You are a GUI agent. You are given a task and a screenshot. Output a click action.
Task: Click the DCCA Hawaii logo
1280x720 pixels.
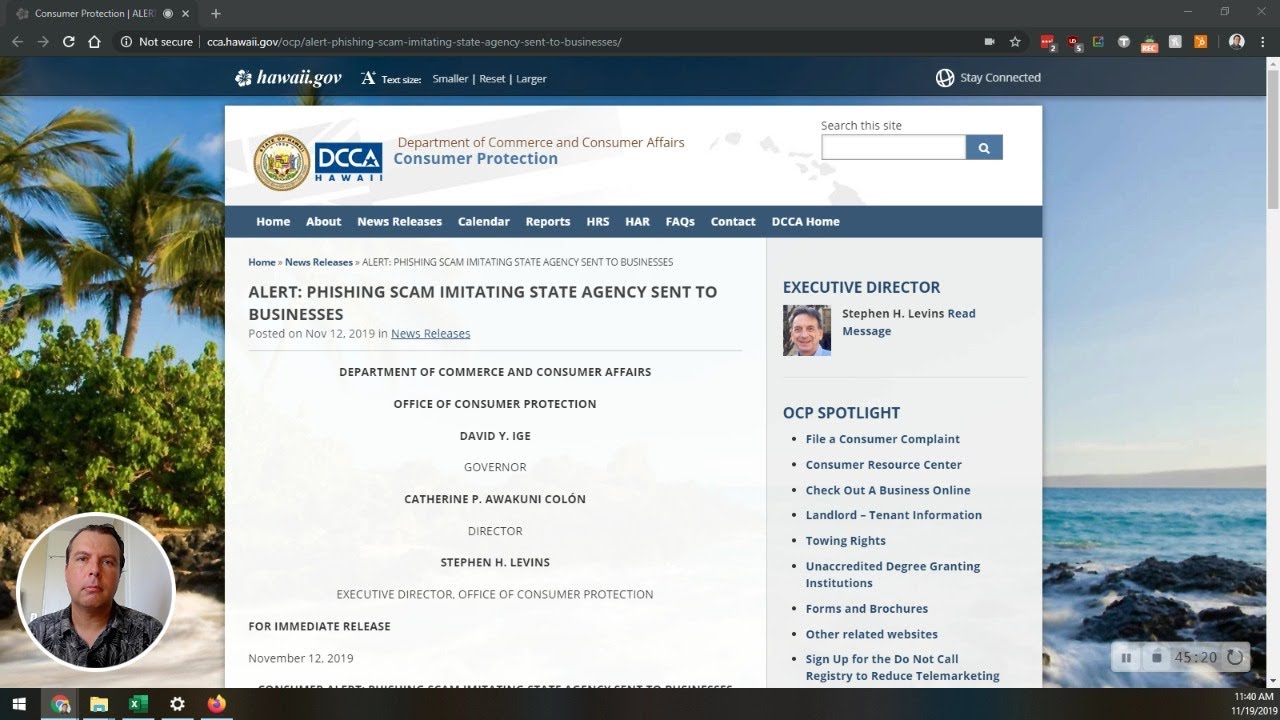coord(348,161)
